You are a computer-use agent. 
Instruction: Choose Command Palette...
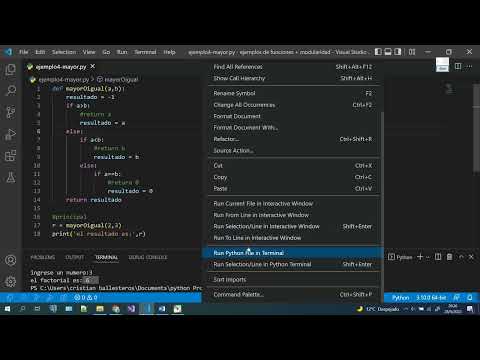coord(293,295)
